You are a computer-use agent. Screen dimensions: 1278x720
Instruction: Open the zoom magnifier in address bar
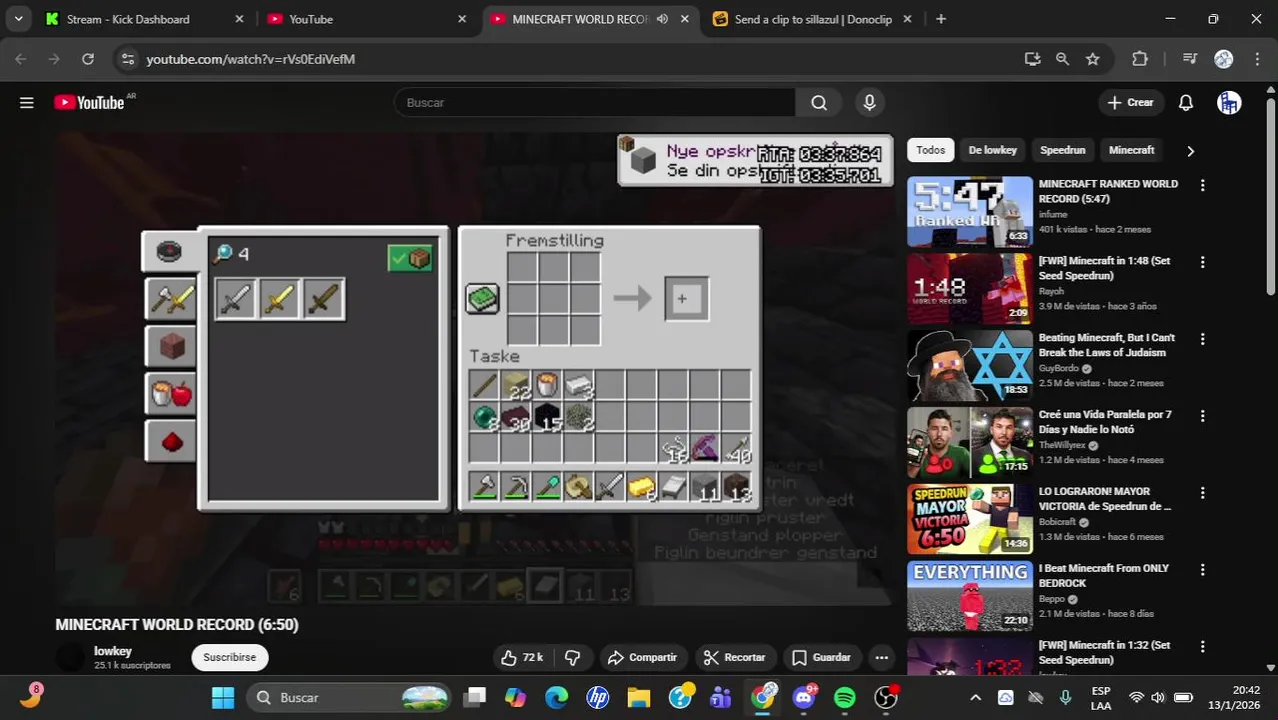pos(1062,59)
